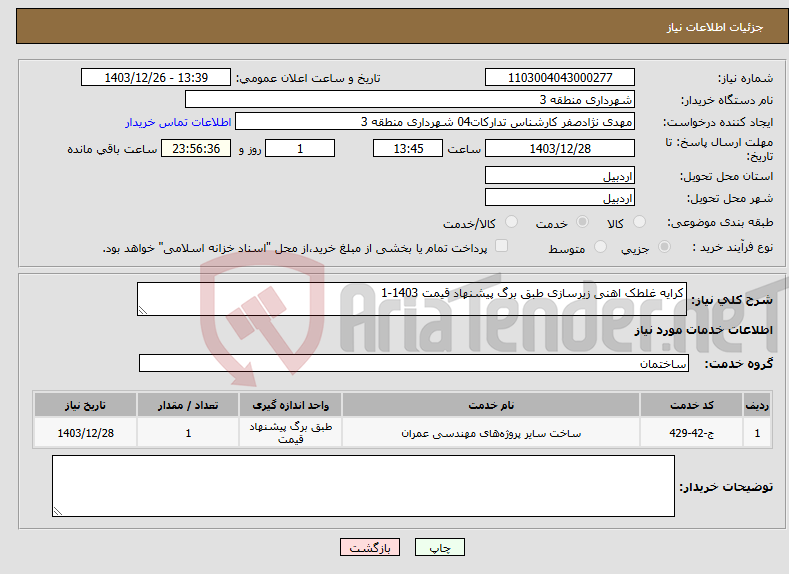
Task: Select the خدمت radio button
Action: (x=582, y=222)
